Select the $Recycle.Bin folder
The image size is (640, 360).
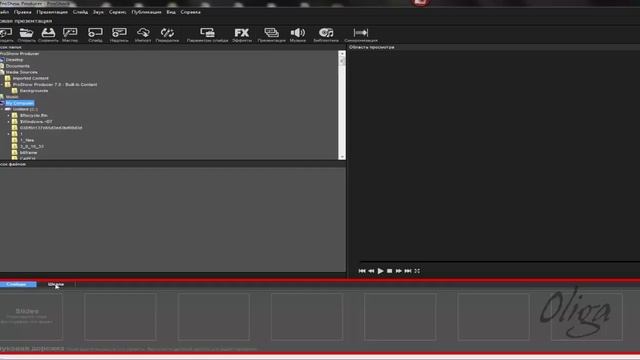pos(34,116)
